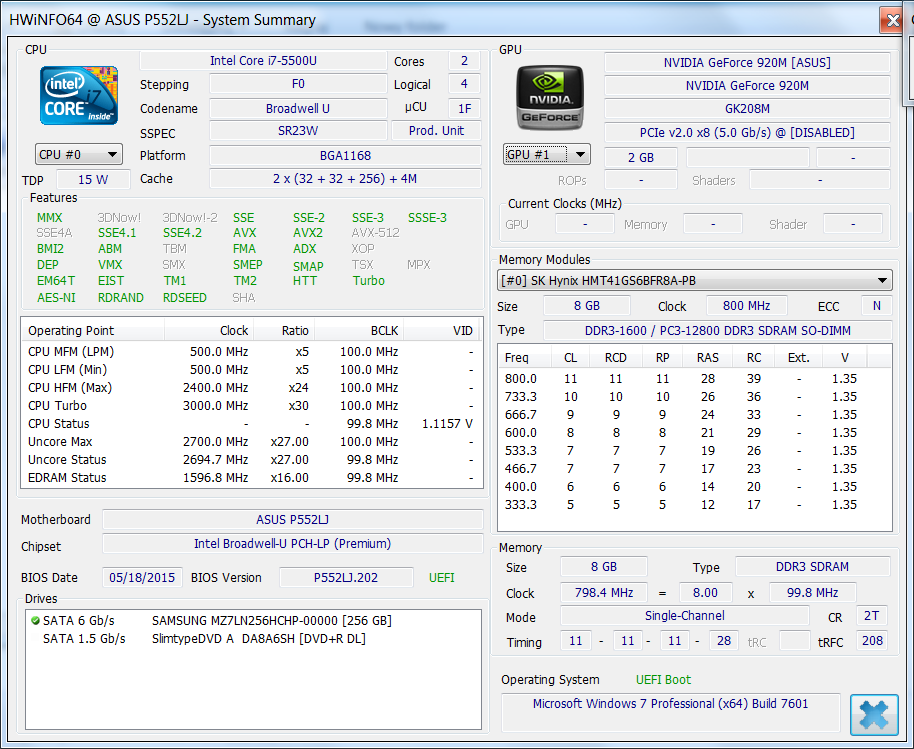Viewport: 914px width, 749px height.
Task: Click the PCIe v2.0 x8 interface field
Action: pos(747,133)
